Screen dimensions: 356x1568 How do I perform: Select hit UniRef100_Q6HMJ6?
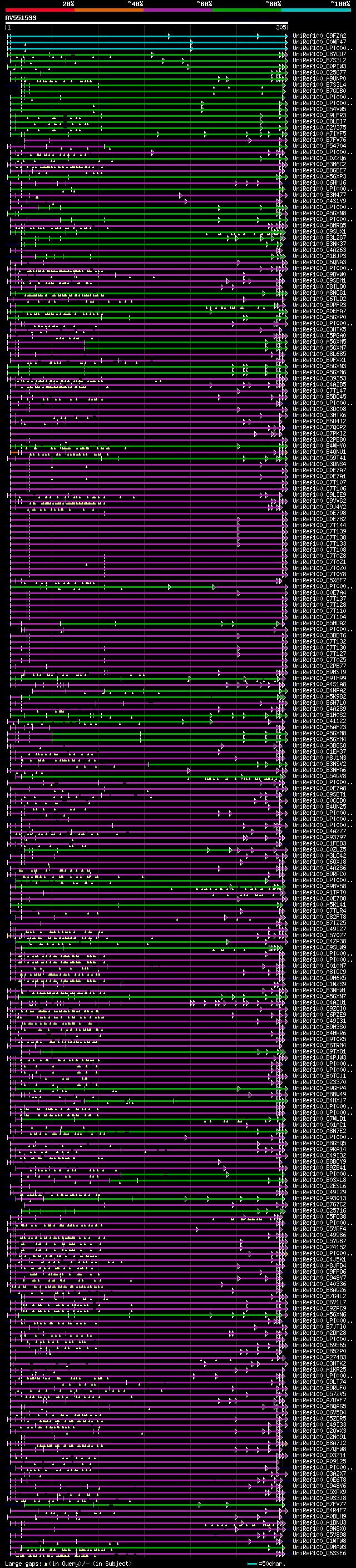click(319, 182)
